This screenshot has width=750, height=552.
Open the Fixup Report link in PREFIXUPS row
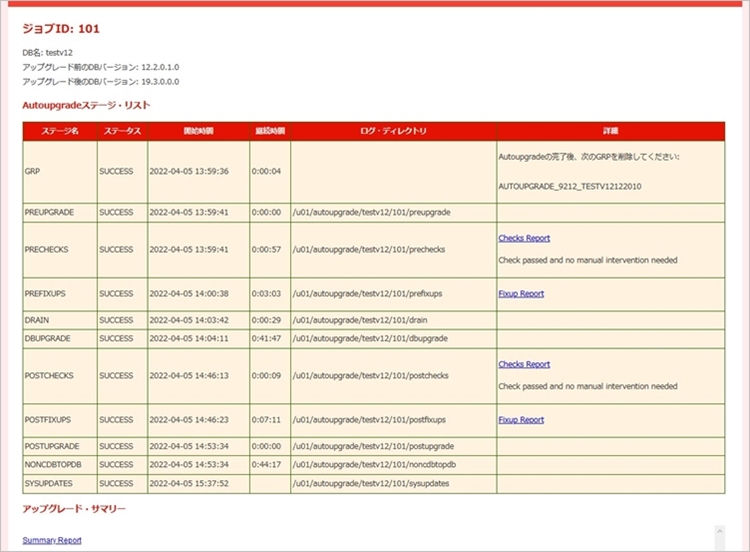[521, 294]
